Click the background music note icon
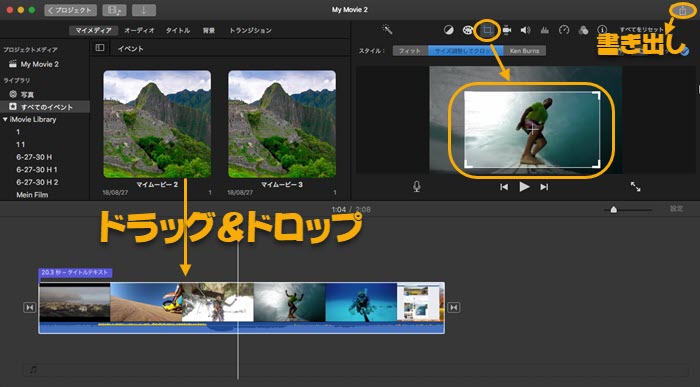 pyautogui.click(x=33, y=370)
